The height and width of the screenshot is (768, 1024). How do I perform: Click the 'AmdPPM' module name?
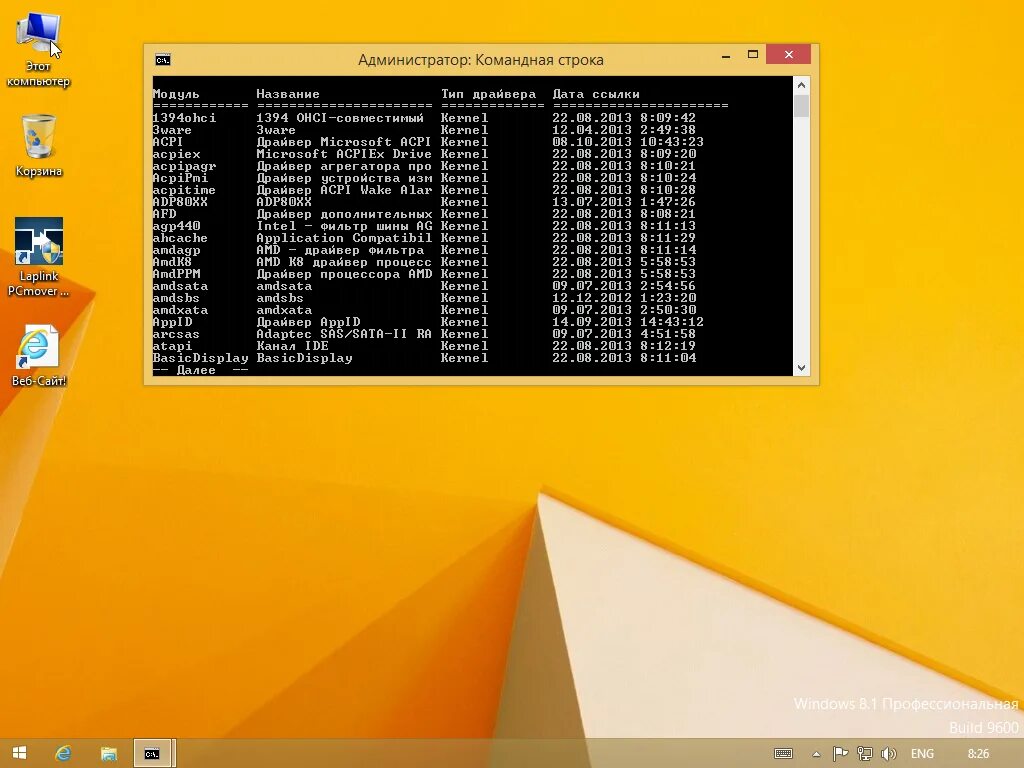point(176,274)
